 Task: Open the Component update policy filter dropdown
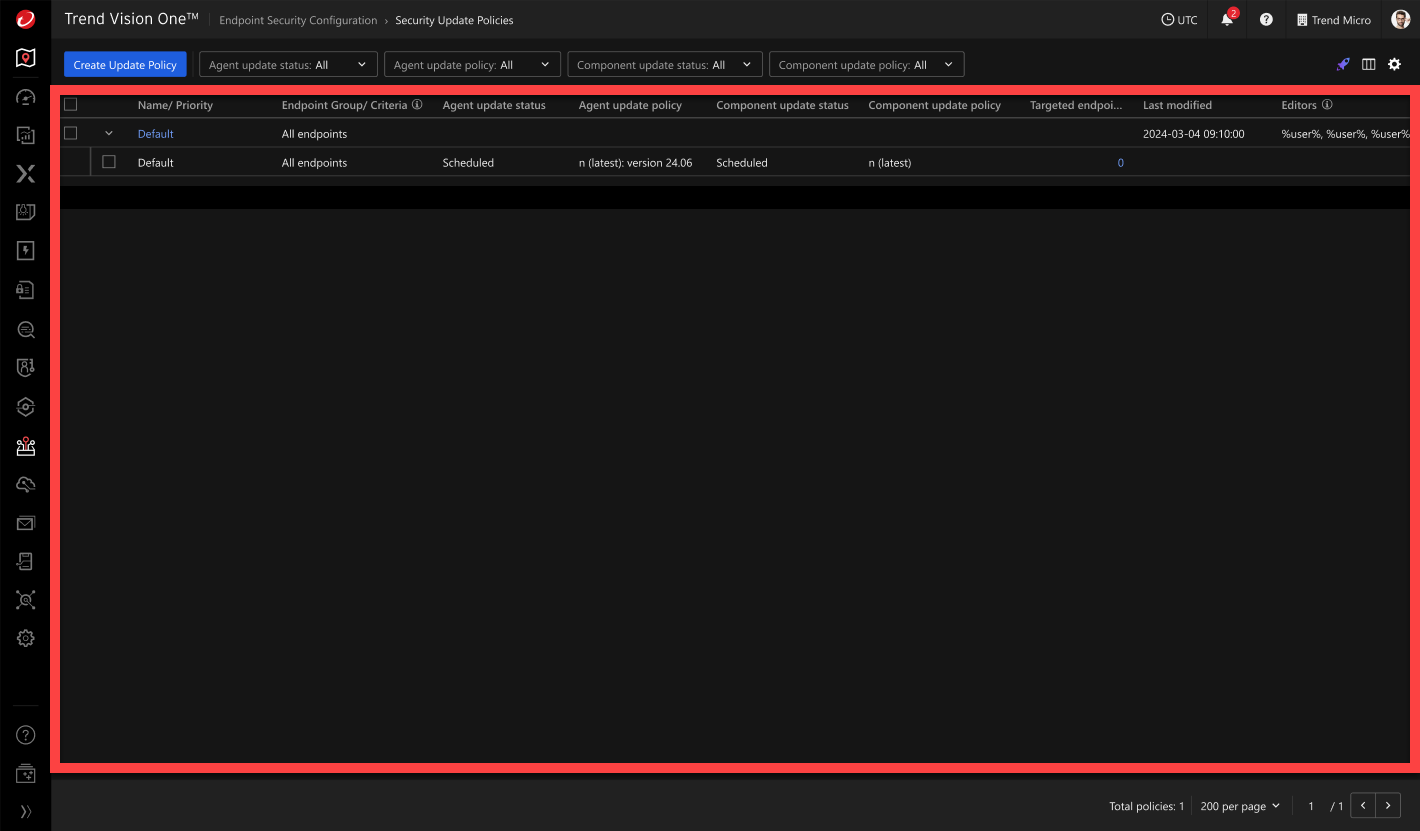click(866, 65)
